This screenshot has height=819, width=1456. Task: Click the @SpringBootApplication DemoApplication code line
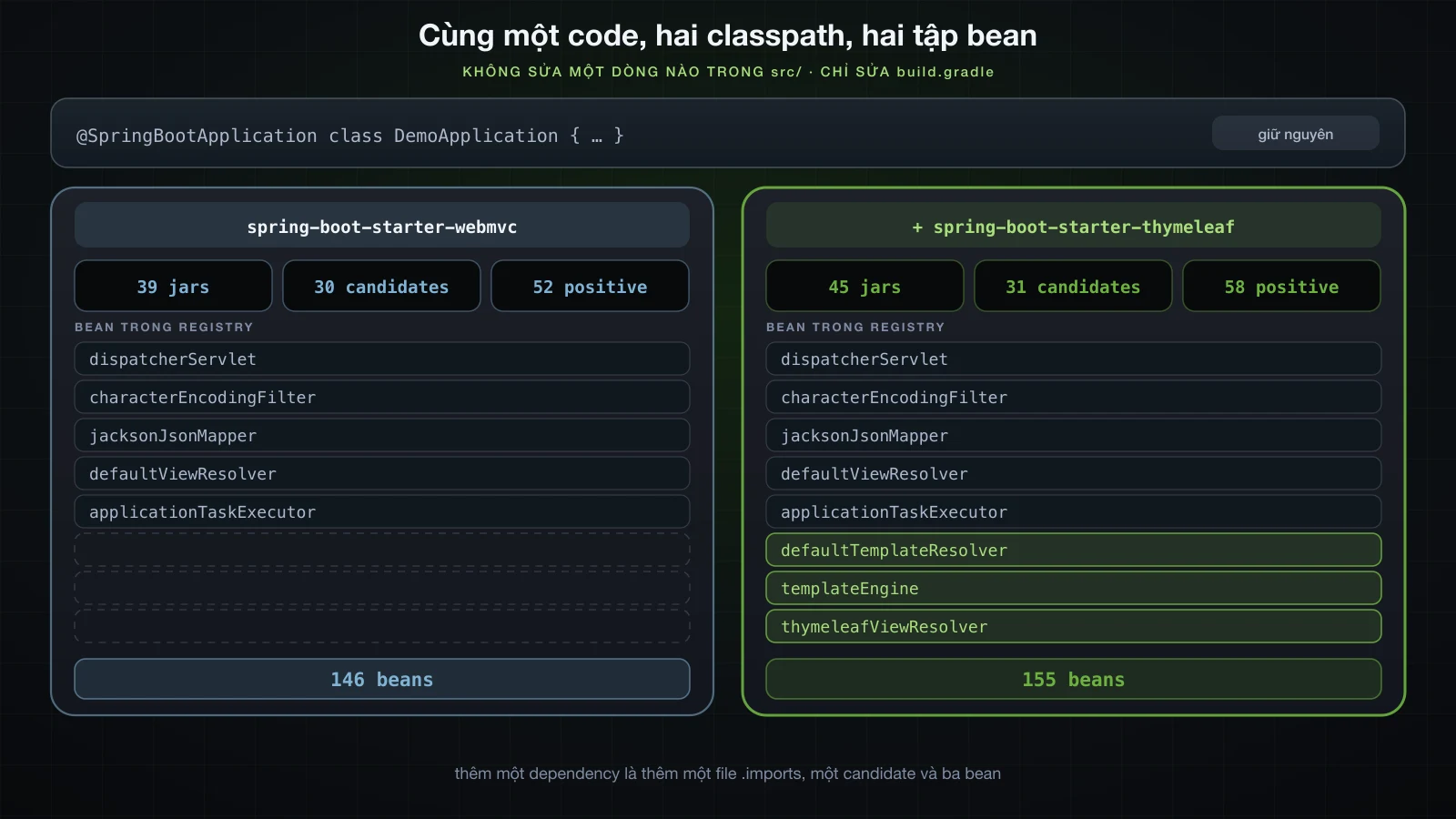coord(350,136)
